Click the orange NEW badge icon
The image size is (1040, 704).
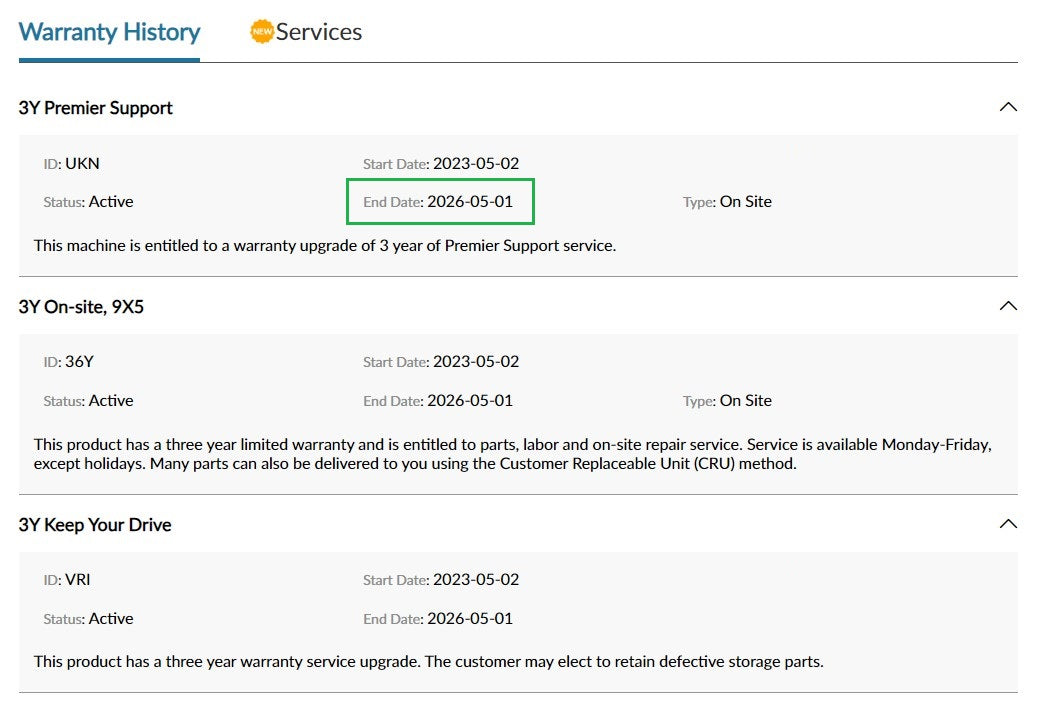click(261, 32)
